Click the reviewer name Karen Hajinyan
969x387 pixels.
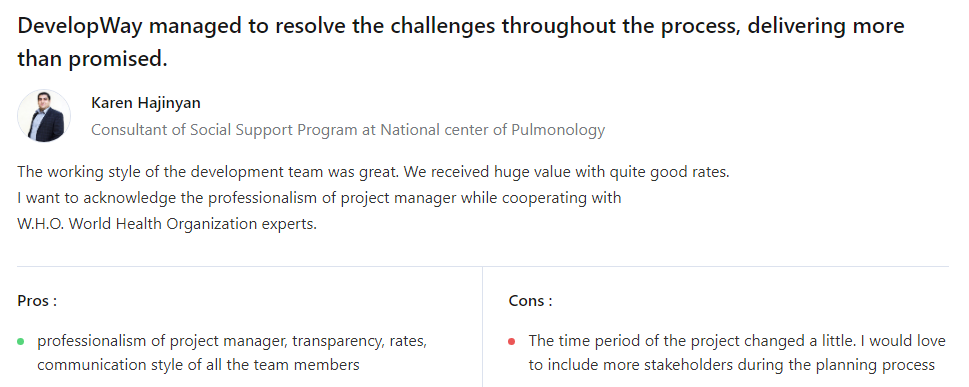point(146,103)
